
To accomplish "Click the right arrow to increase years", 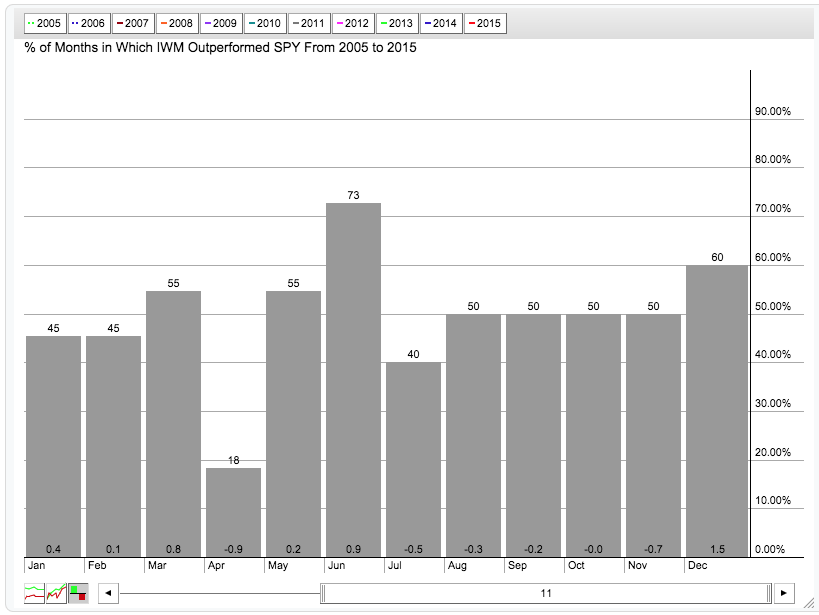I will (784, 593).
